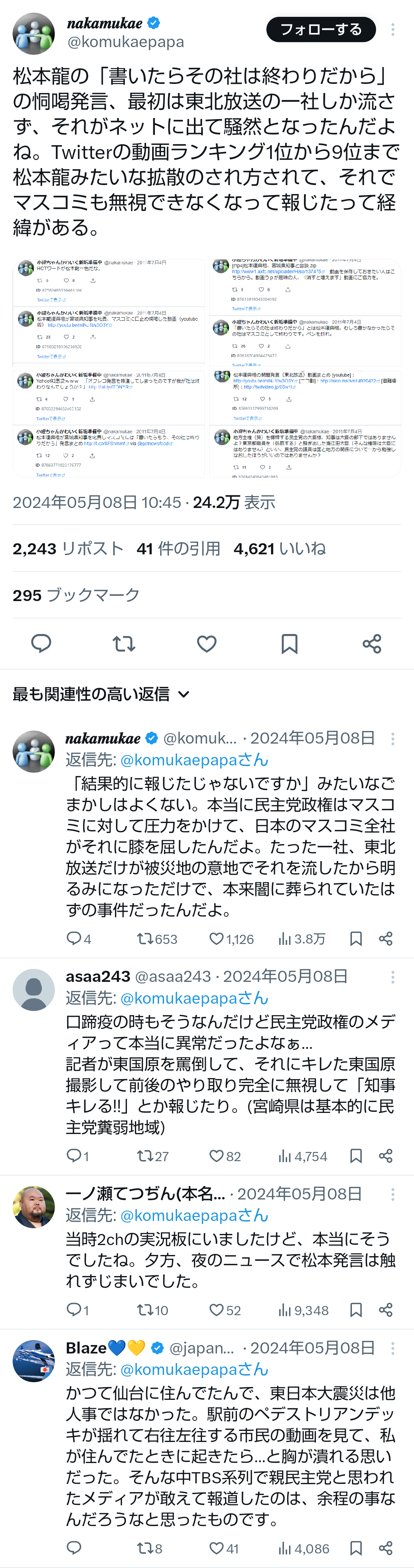Bookmark the 一ノ瀬てつぢん reply
Screen dimensions: 414x1568
pos(356,1309)
